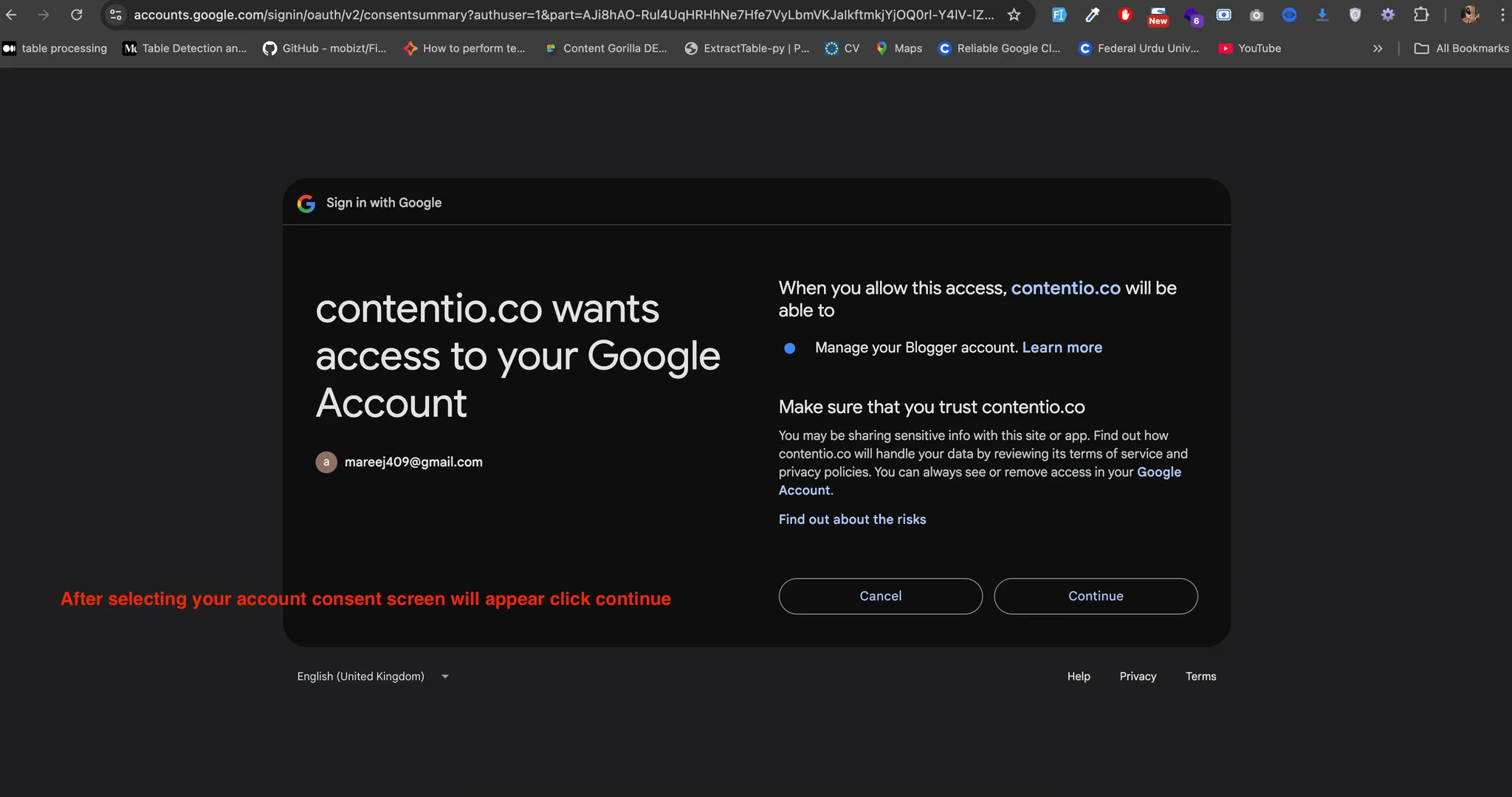Click Continue to grant access

[x=1096, y=596]
